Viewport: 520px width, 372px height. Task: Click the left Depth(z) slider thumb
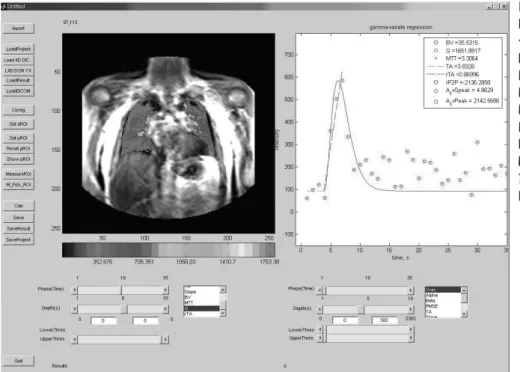click(124, 309)
